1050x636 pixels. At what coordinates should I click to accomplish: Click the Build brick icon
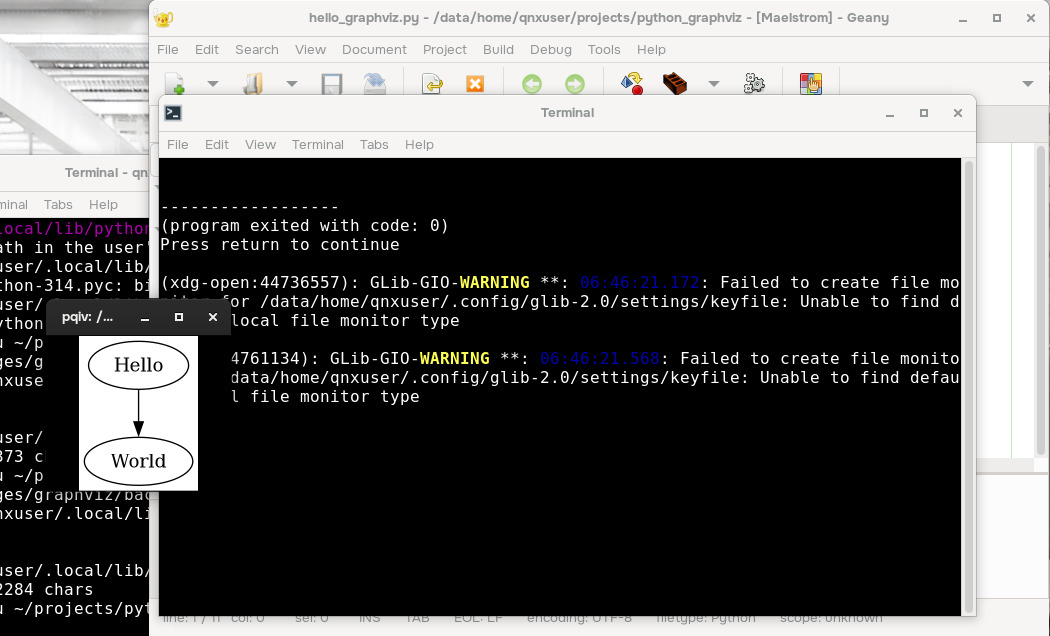tap(676, 84)
